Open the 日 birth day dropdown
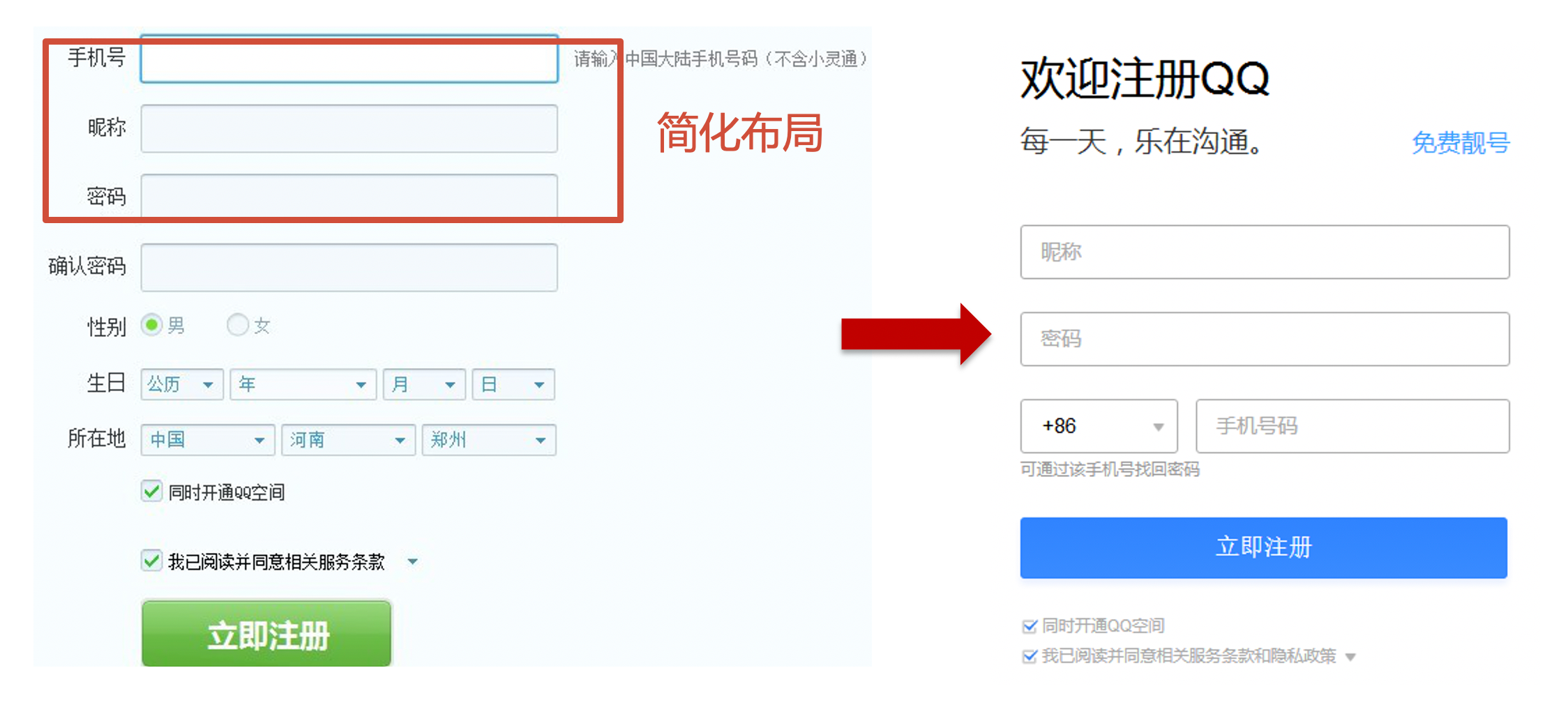The image size is (1568, 714). 513,384
